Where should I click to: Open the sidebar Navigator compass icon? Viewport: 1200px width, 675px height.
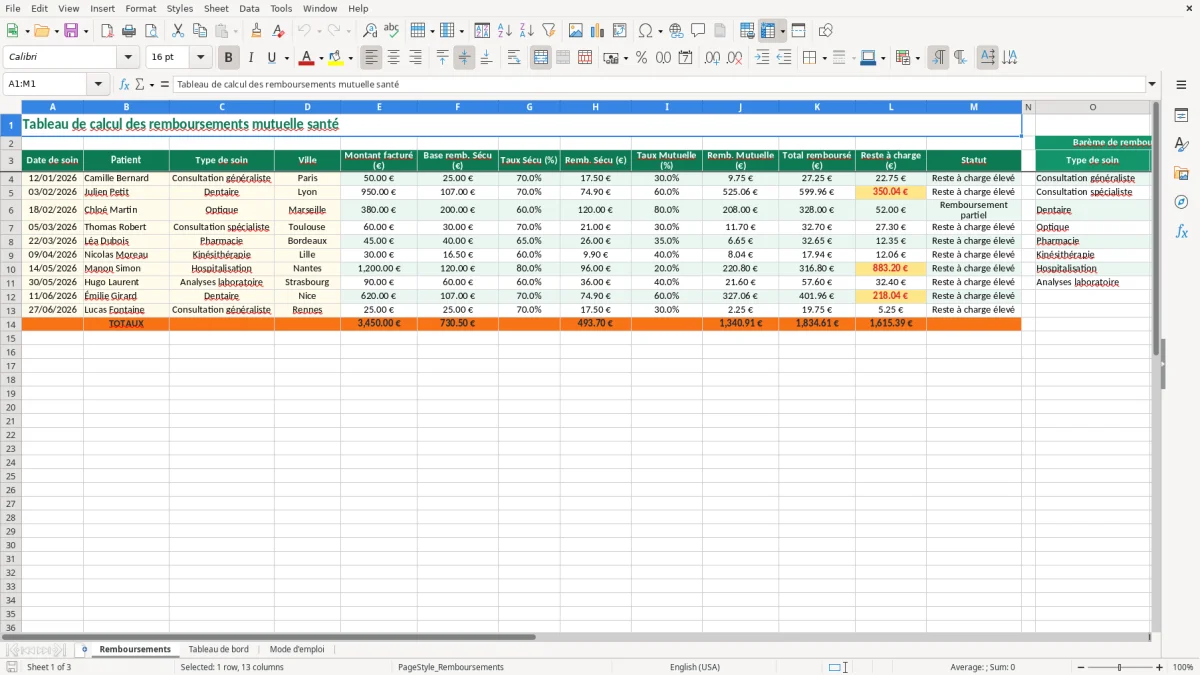point(1181,202)
